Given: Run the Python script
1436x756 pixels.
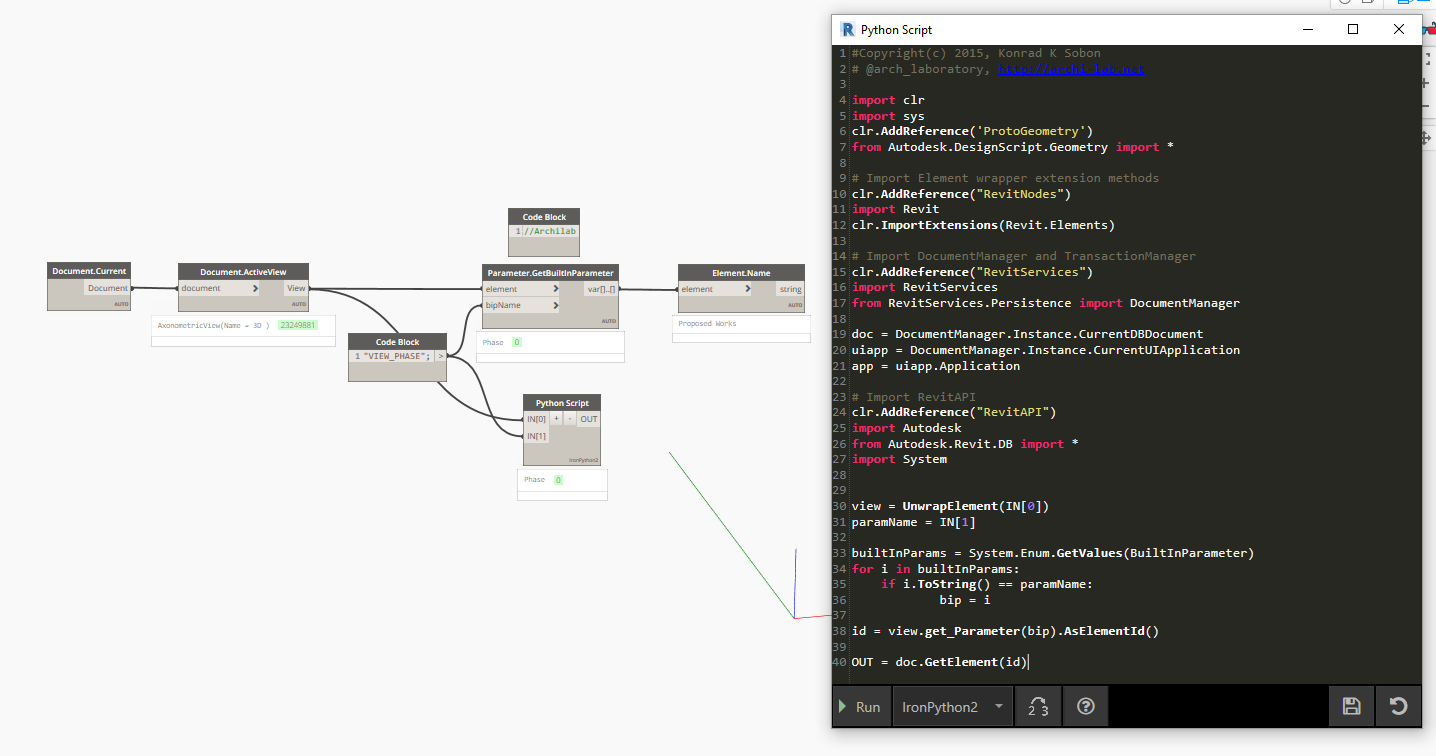Looking at the screenshot, I should (861, 707).
